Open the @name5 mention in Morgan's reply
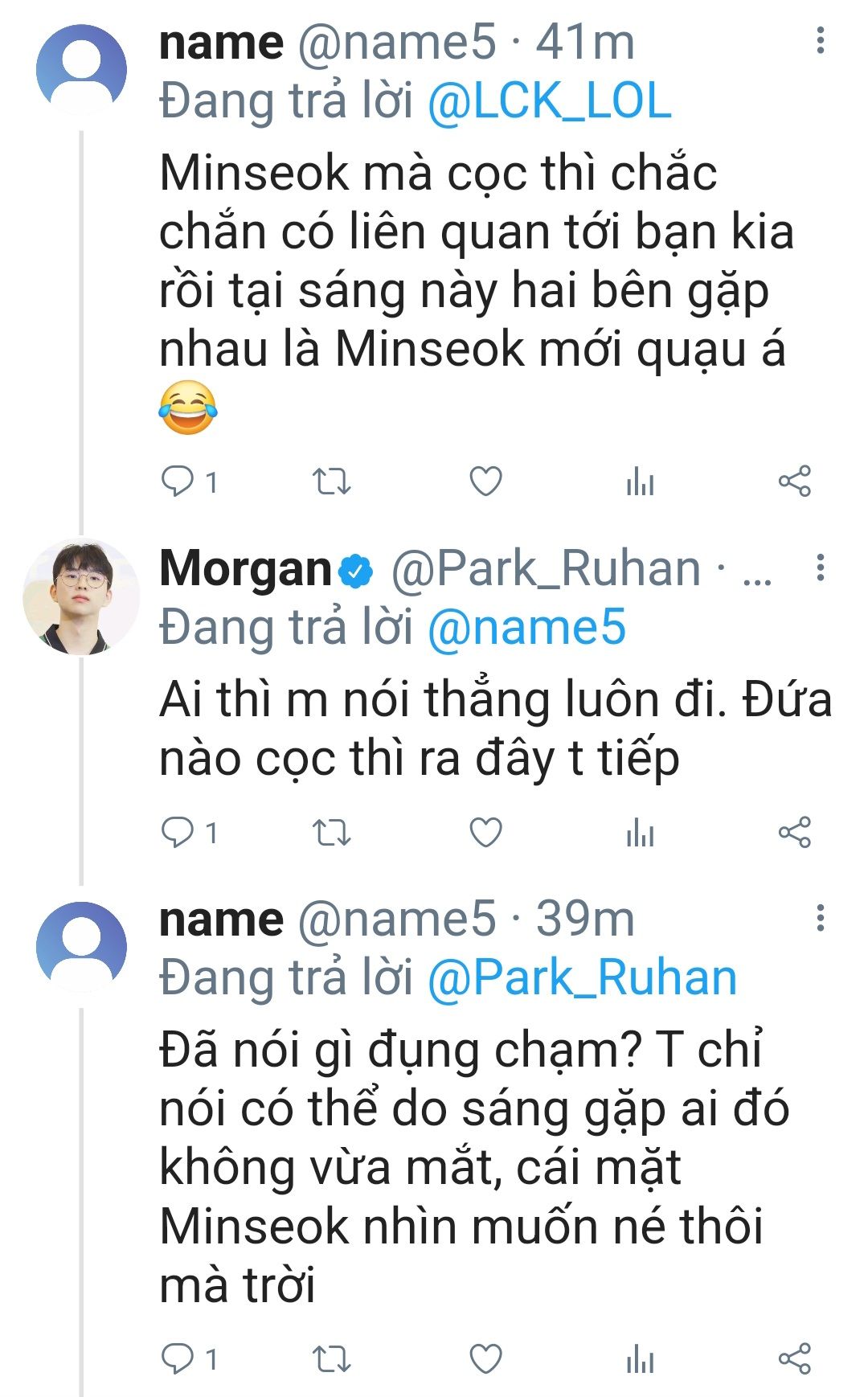The height and width of the screenshot is (1397, 868). (526, 628)
